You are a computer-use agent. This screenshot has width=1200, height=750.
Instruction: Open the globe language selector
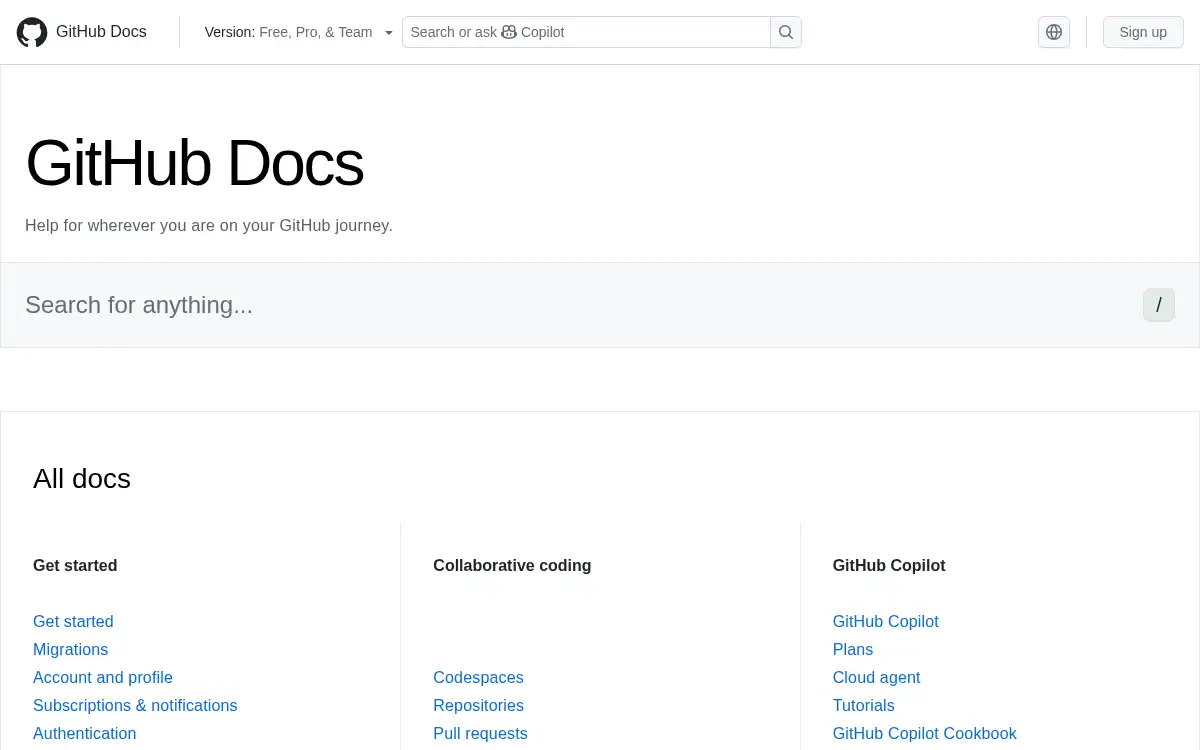1054,32
